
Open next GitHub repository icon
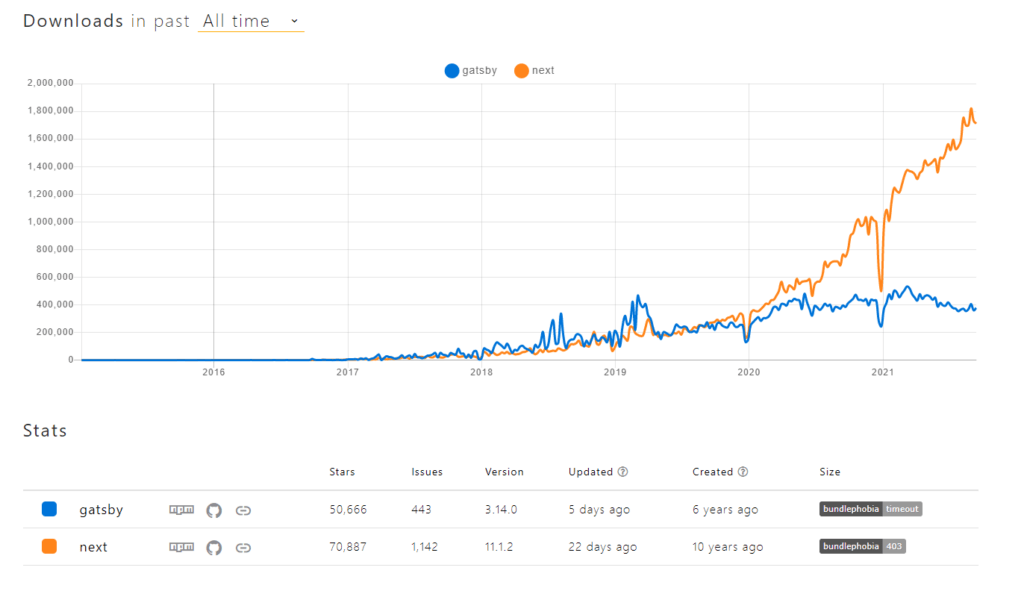[214, 547]
